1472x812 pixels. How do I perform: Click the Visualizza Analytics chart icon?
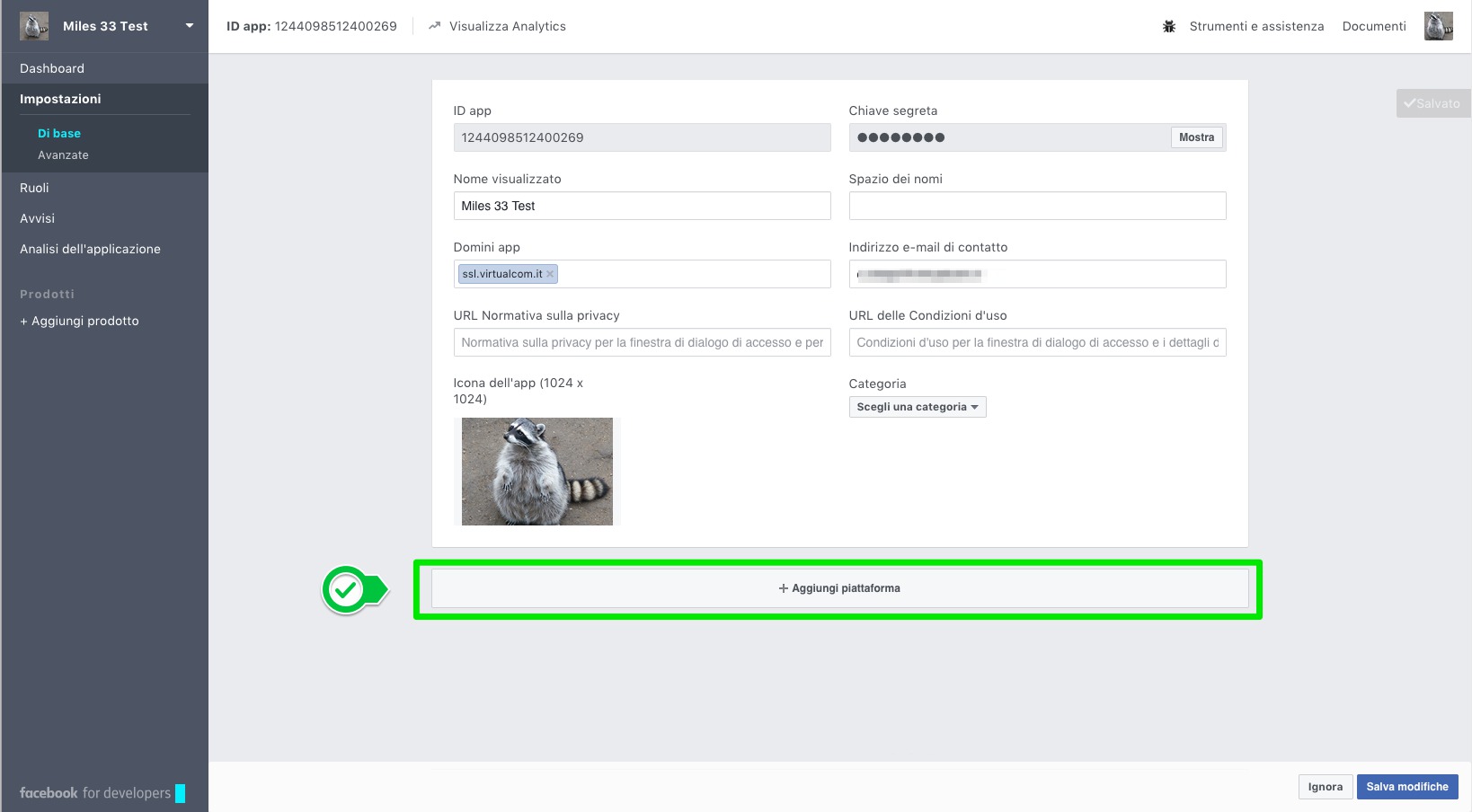pyautogui.click(x=435, y=26)
